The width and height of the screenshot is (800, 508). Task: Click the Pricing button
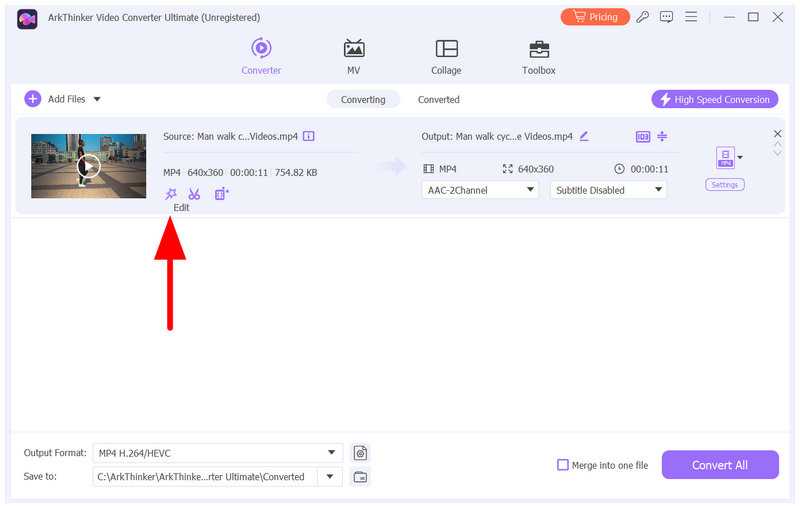(x=595, y=17)
